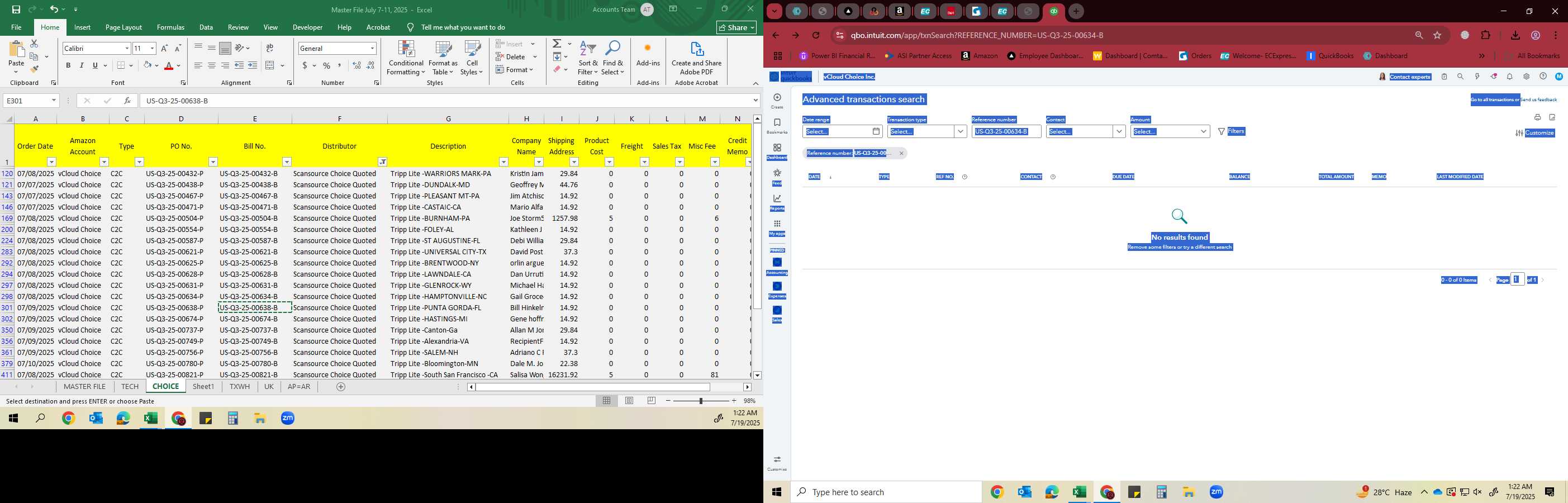Click the Format Painter brush icon
1568x503 pixels.
click(34, 69)
